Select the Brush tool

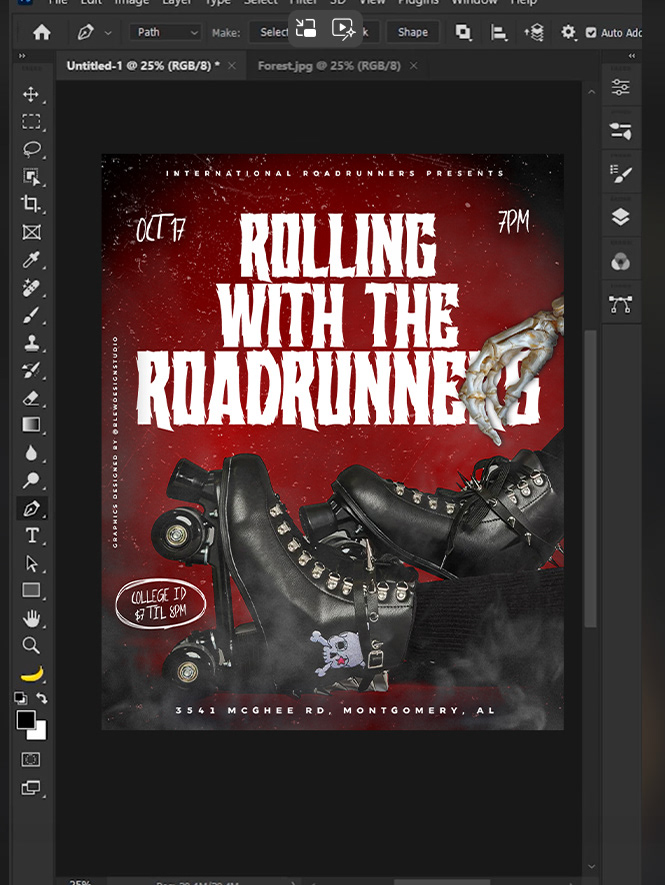click(31, 315)
